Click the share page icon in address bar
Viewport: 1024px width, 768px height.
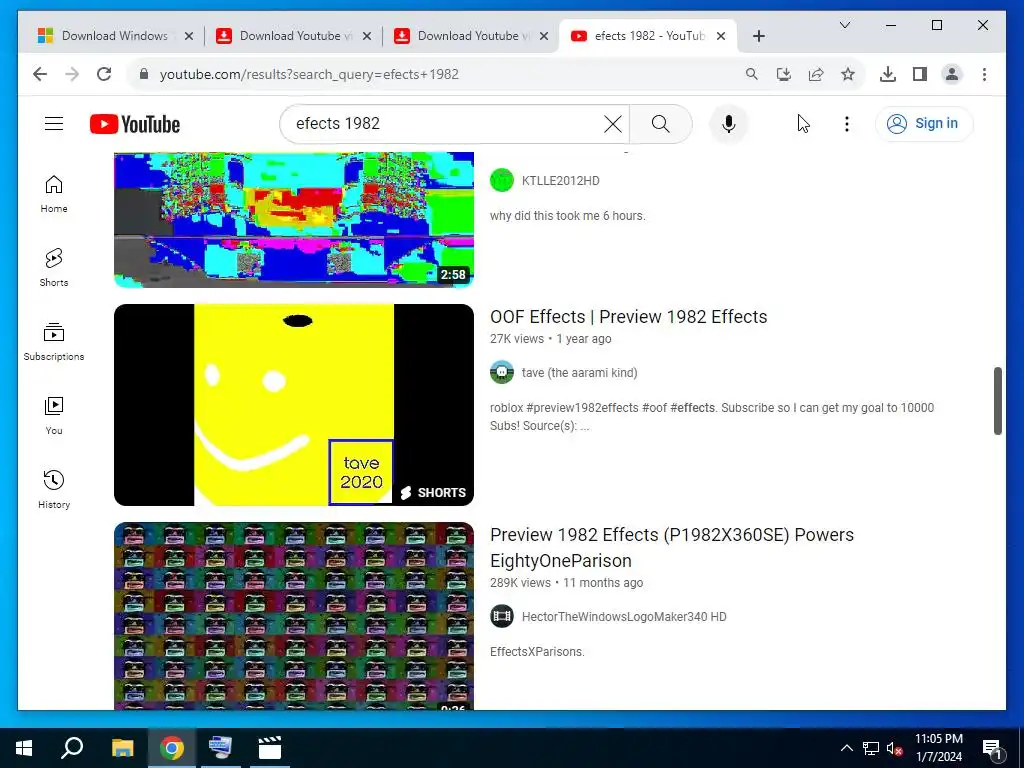click(816, 74)
